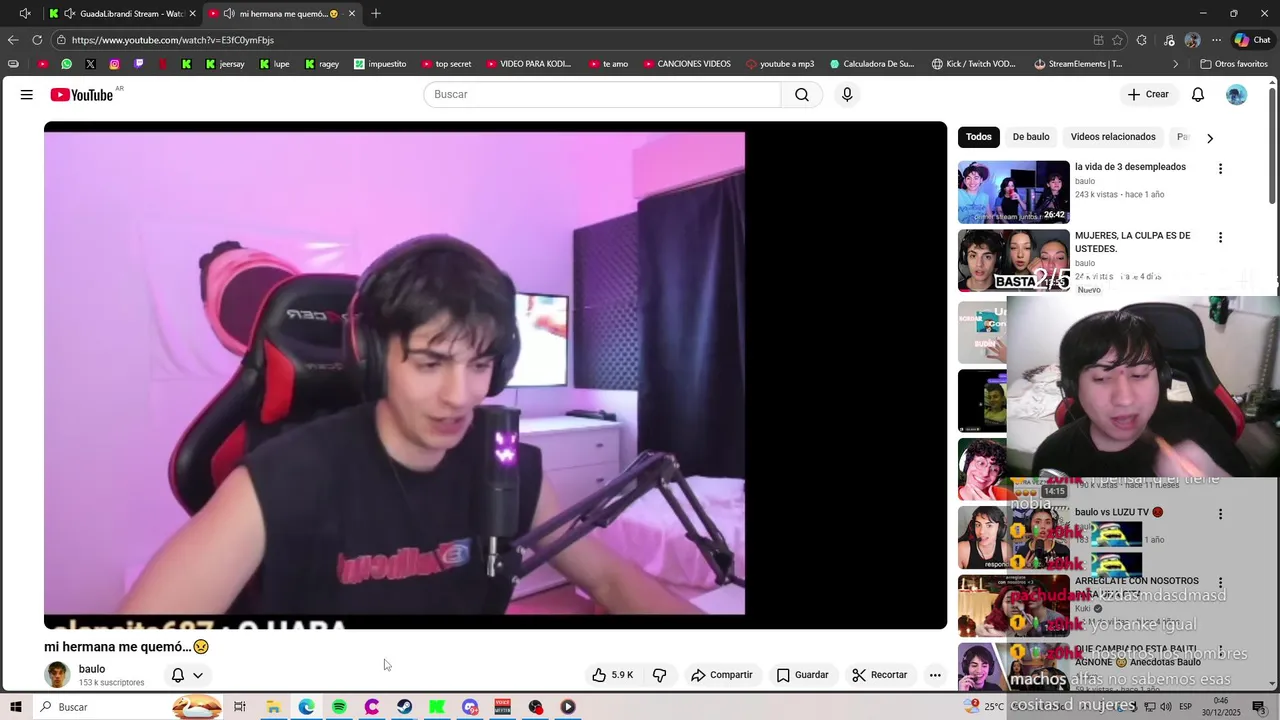Open Spotify from the taskbar
1280x720 pixels.
pyautogui.click(x=339, y=707)
